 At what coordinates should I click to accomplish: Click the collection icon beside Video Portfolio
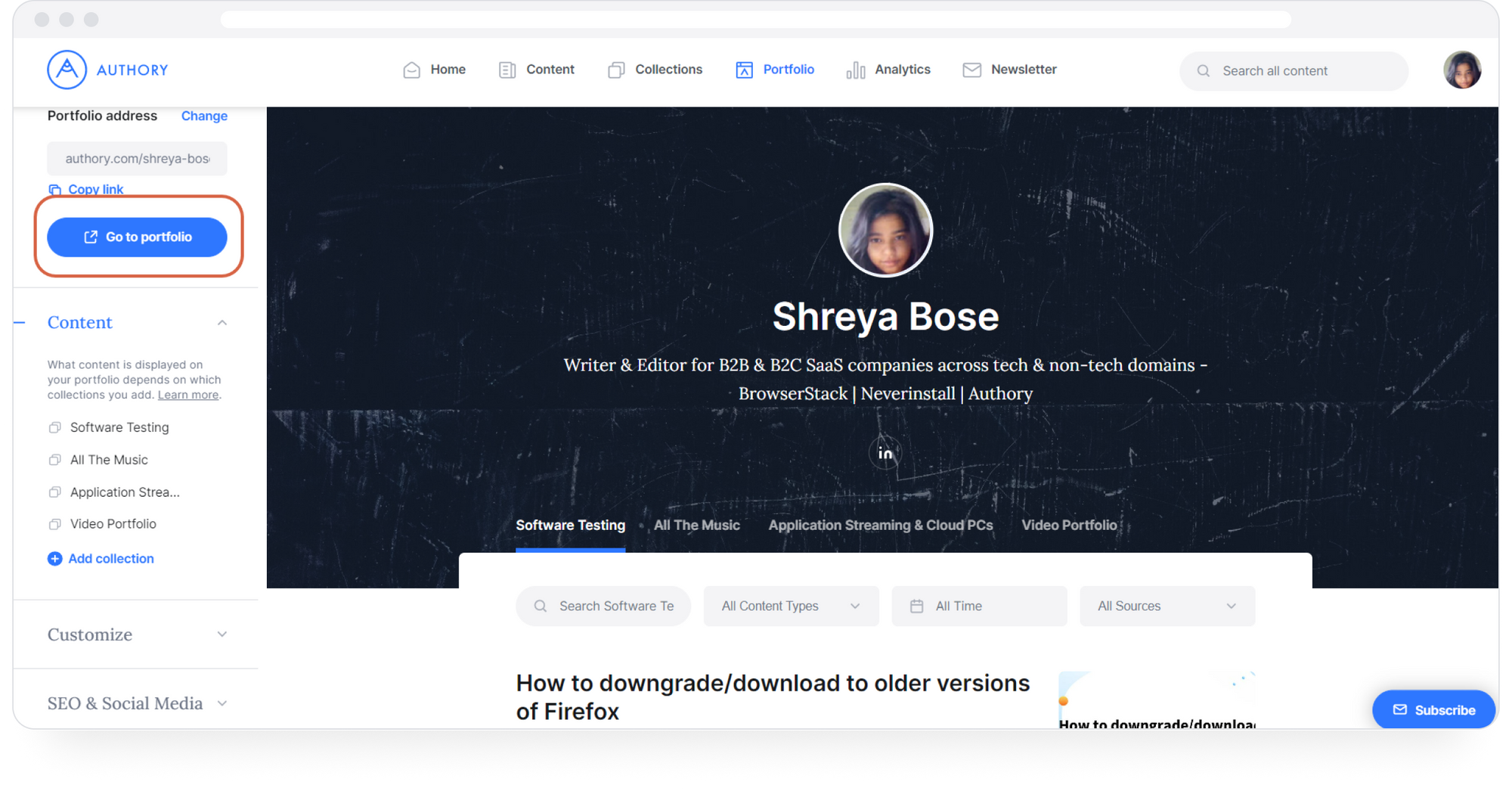click(54, 524)
